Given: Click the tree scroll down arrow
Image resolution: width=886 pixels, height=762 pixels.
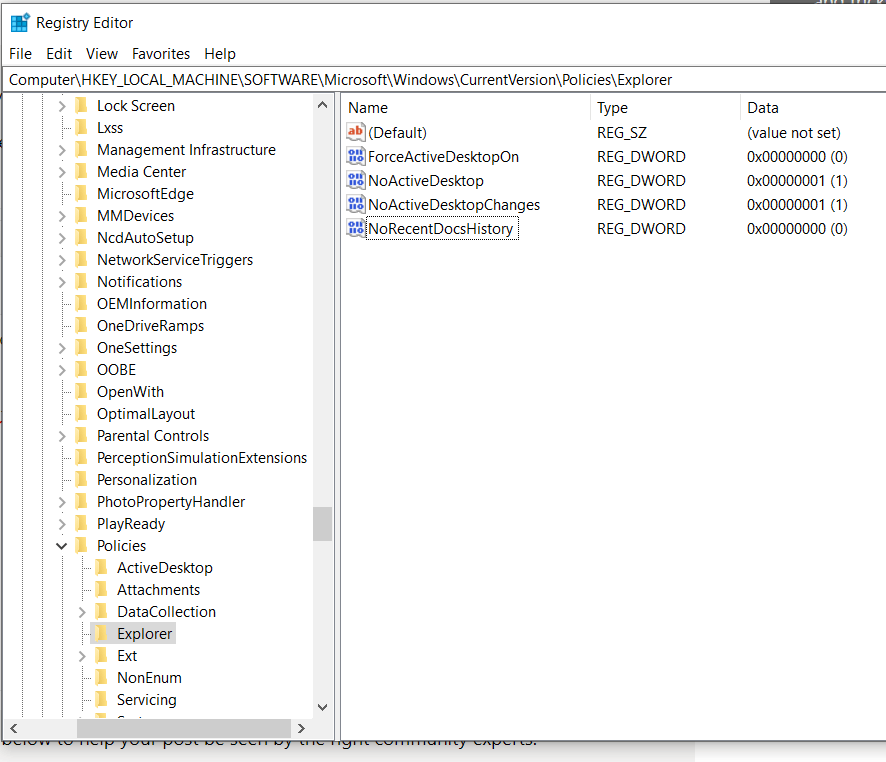Looking at the screenshot, I should 323,707.
